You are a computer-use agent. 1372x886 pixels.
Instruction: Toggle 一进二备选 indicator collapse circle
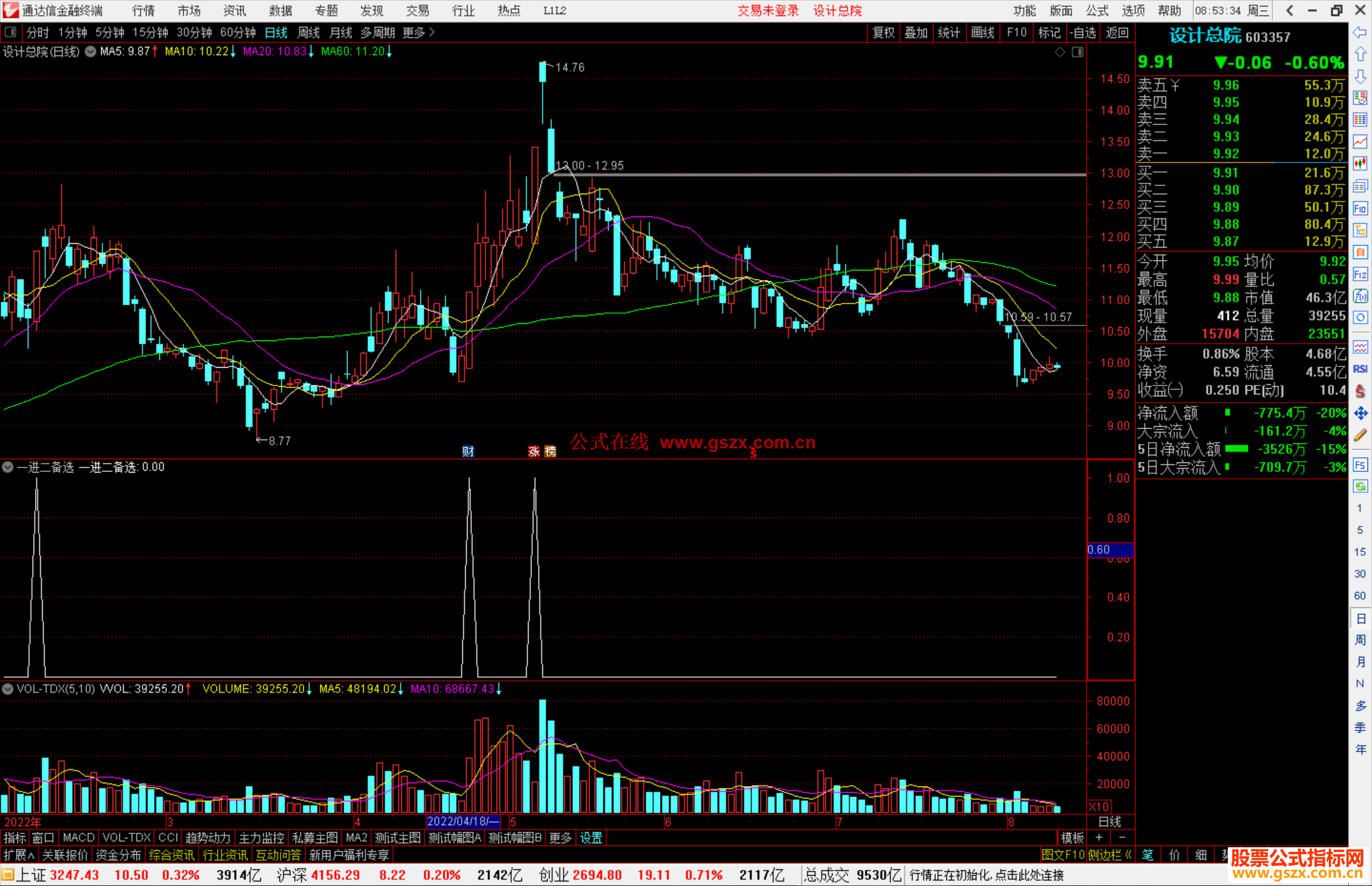coord(8,467)
